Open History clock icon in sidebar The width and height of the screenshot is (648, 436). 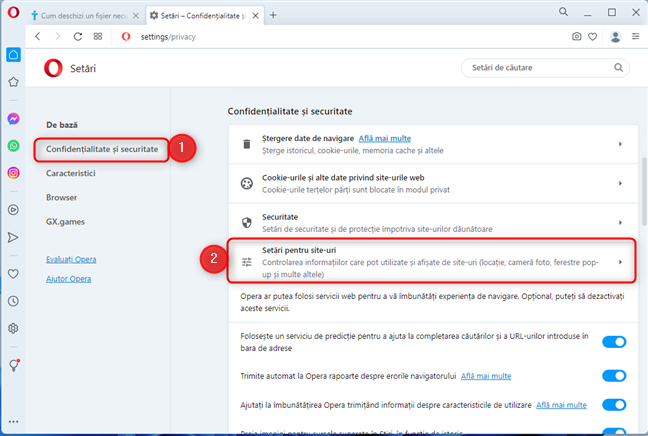click(x=13, y=301)
